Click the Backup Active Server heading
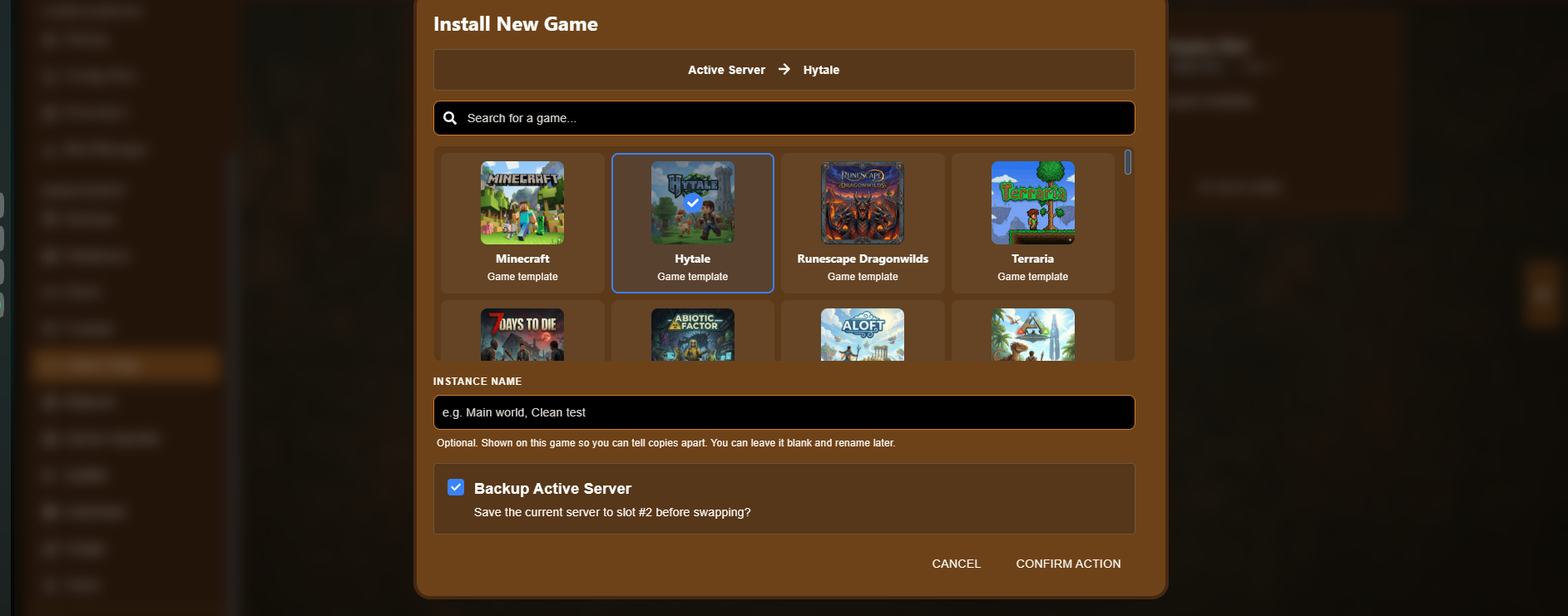The image size is (1568, 616). pyautogui.click(x=552, y=489)
